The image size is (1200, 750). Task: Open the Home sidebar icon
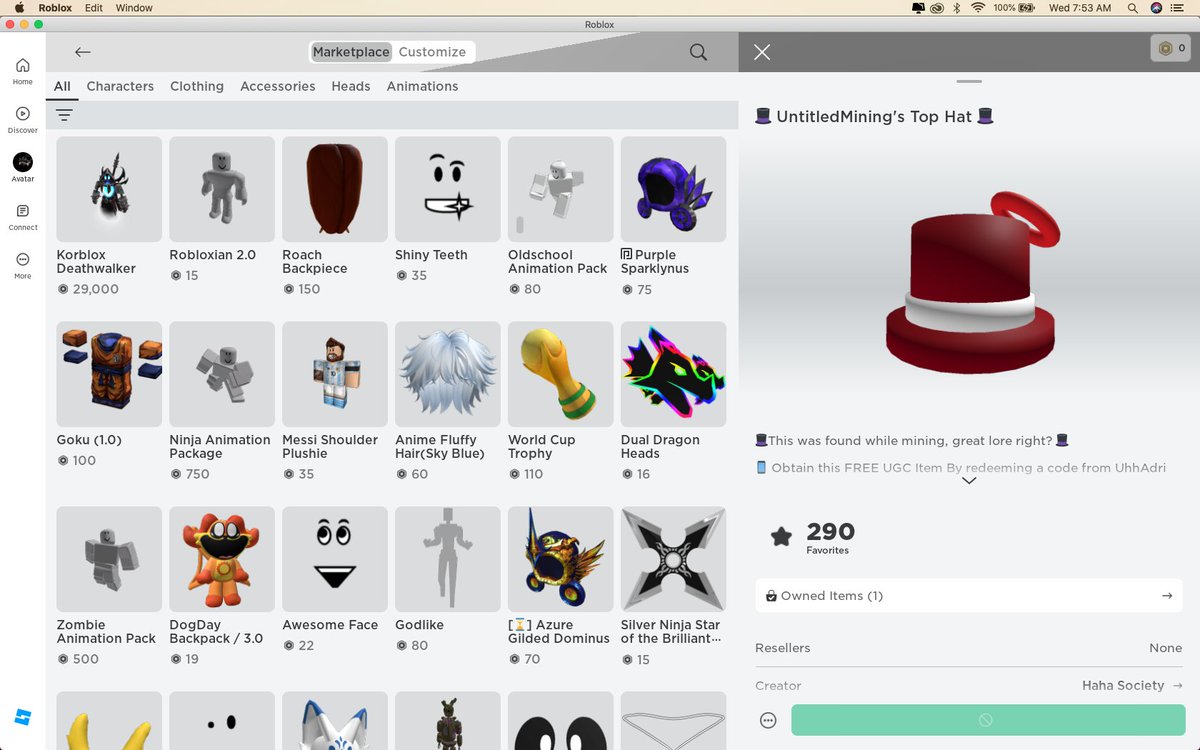[x=22, y=71]
